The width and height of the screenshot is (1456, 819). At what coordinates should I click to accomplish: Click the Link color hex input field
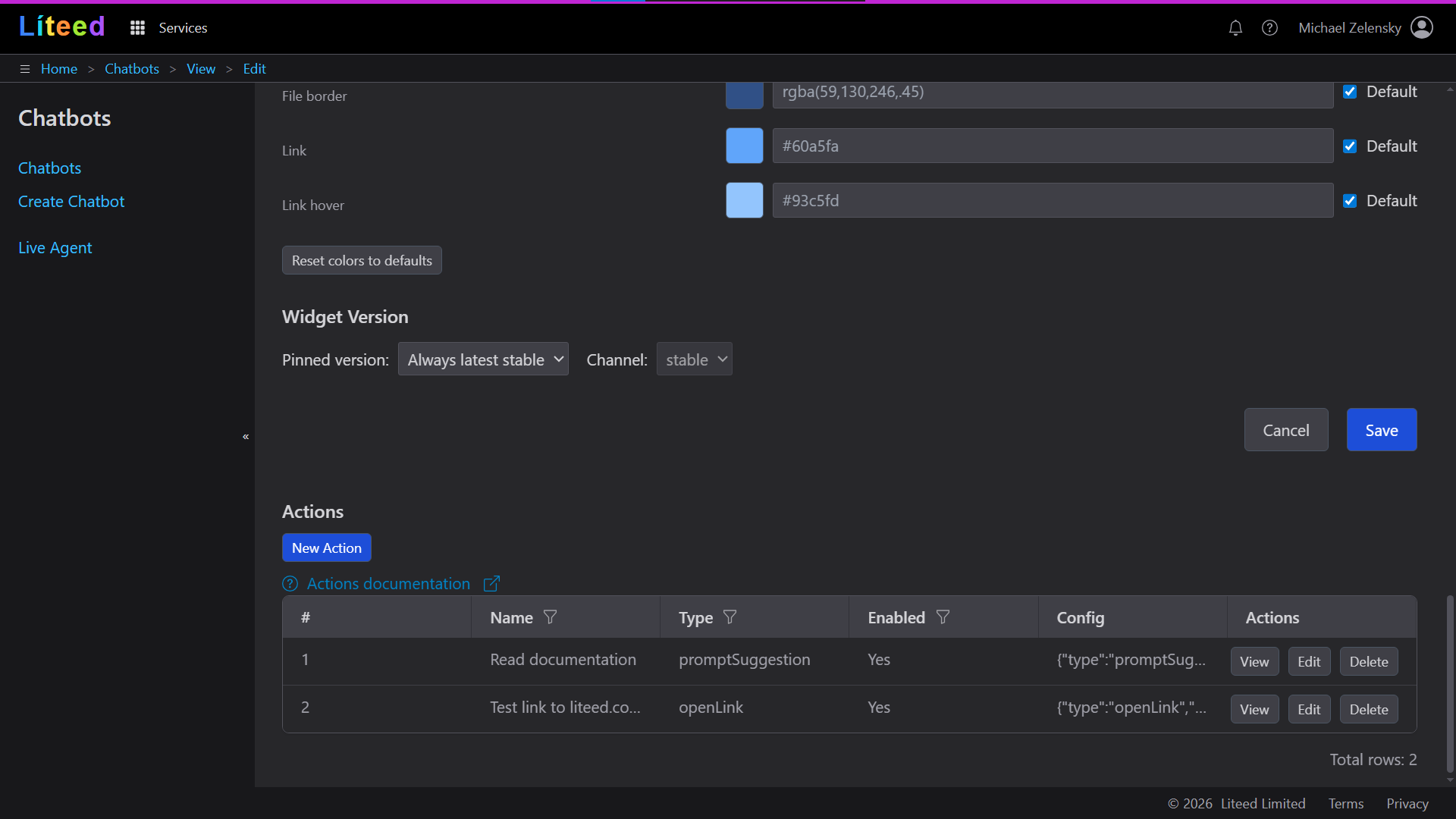pyautogui.click(x=1052, y=146)
